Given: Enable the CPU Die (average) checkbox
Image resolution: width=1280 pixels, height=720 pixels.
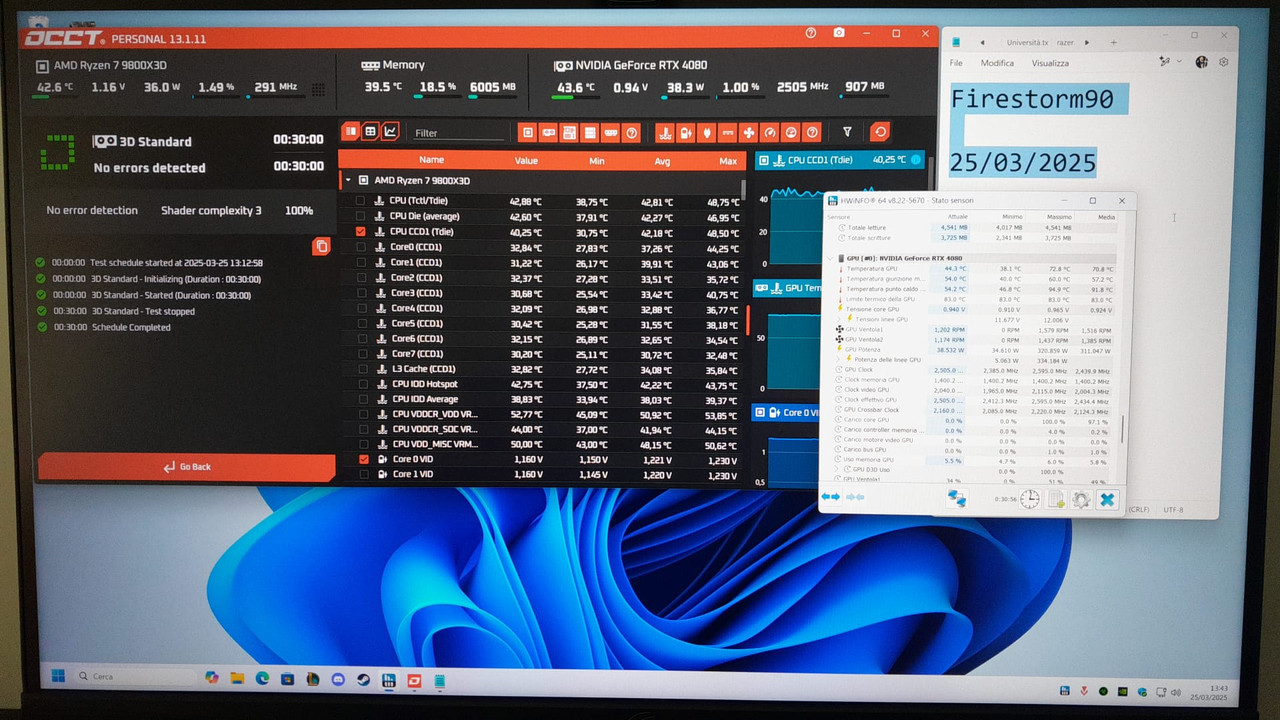Looking at the screenshot, I should pos(361,216).
